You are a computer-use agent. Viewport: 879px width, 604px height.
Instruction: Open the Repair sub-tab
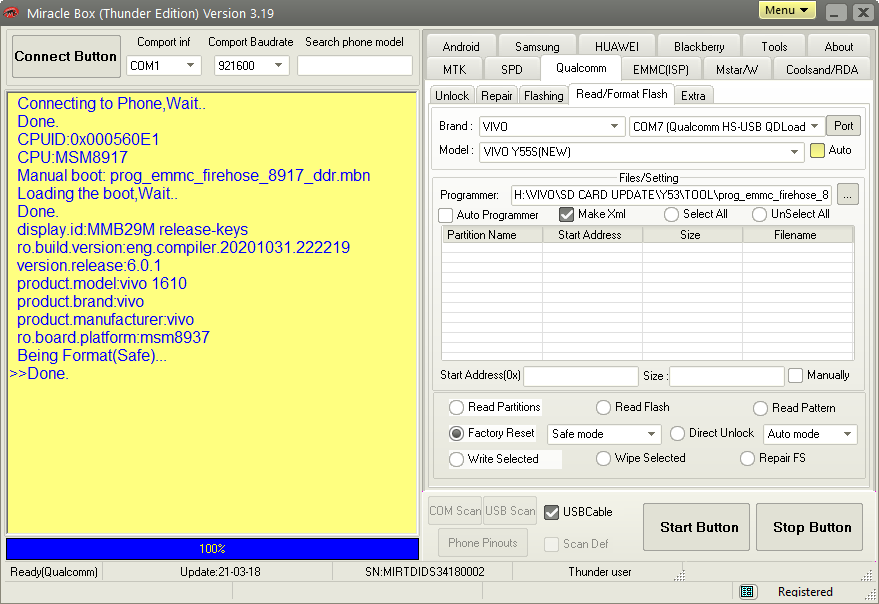coord(497,95)
